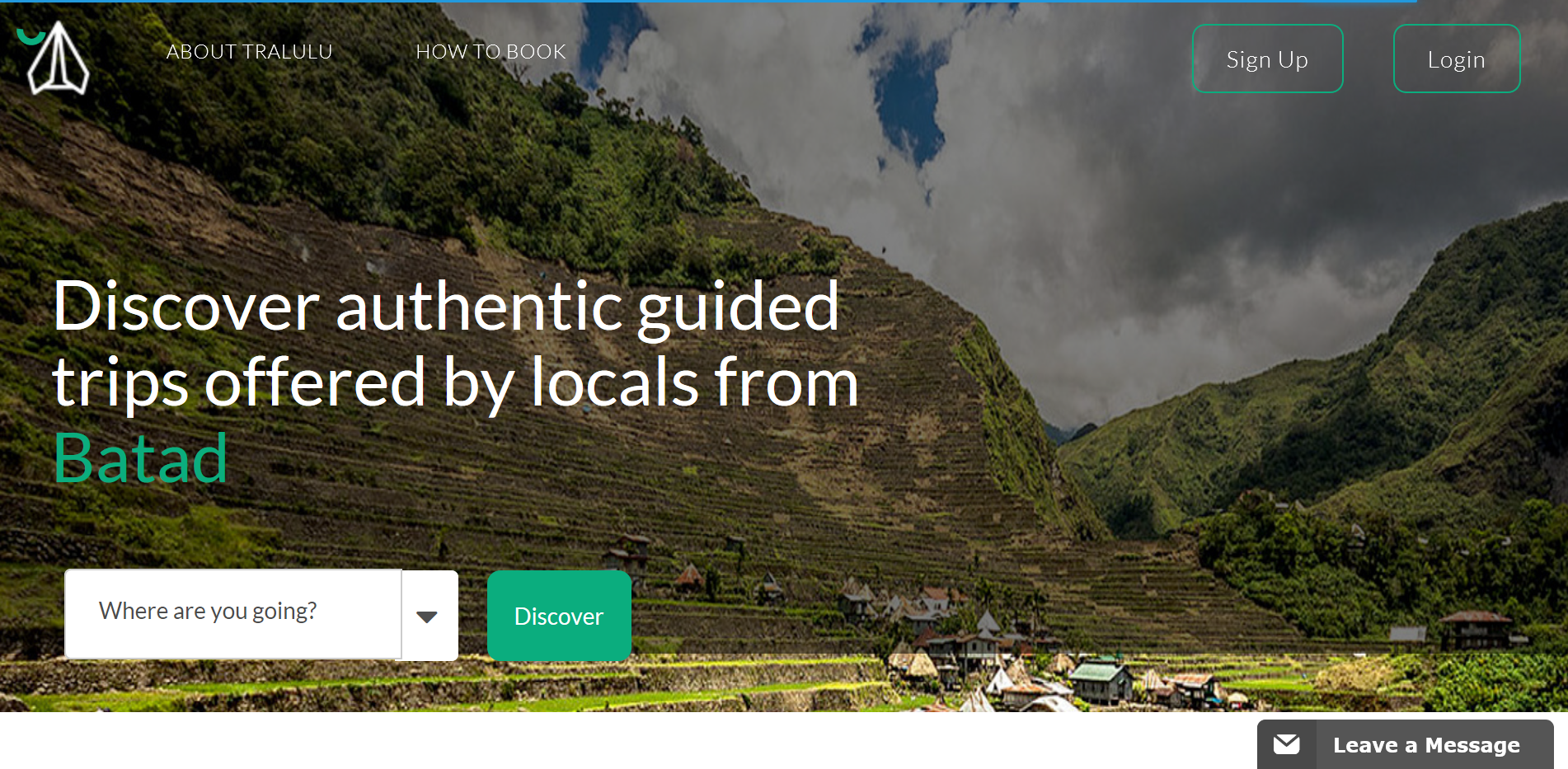1568x769 pixels.
Task: Click the 'Discover' label text
Action: click(559, 617)
